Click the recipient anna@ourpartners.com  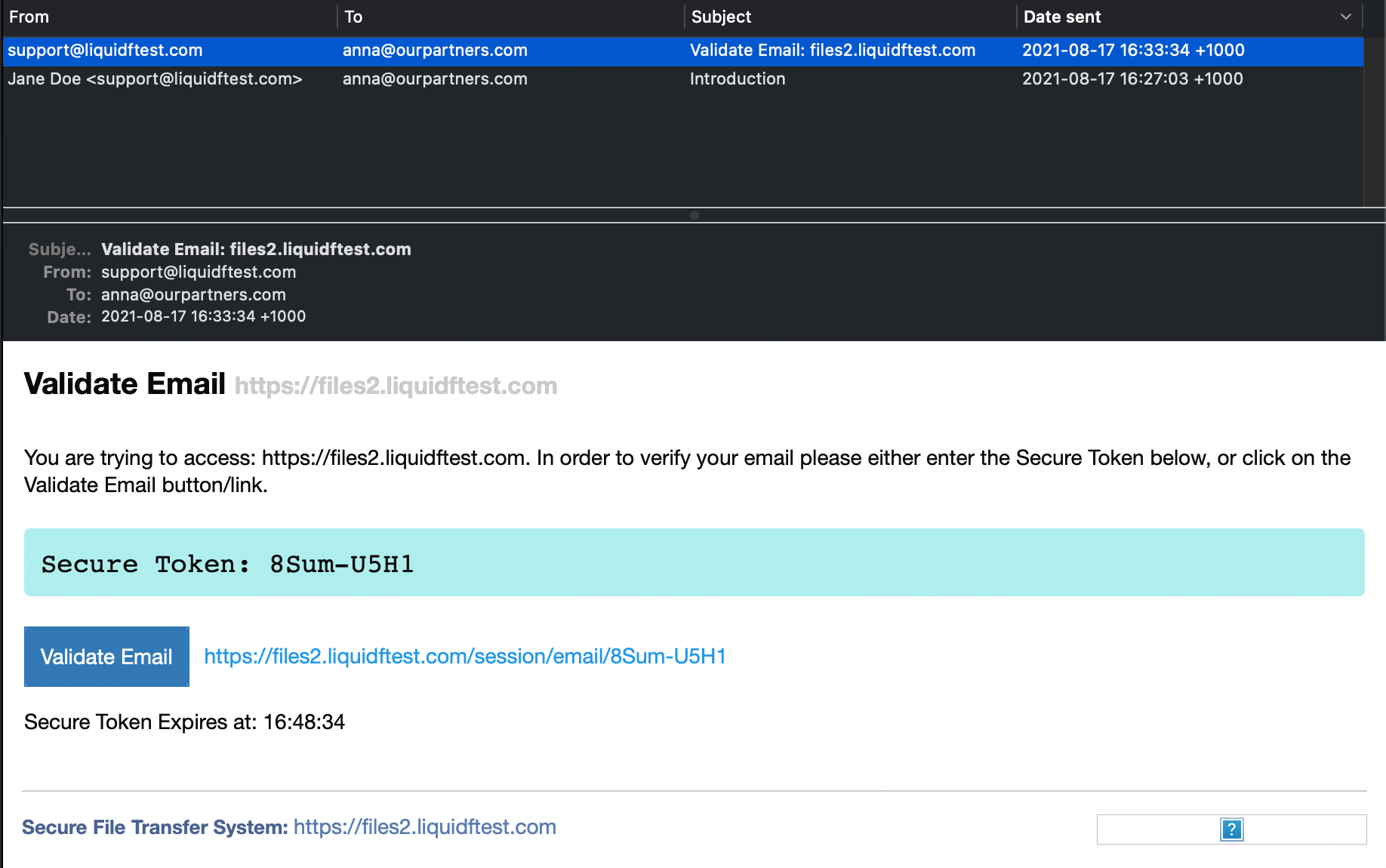[x=193, y=294]
